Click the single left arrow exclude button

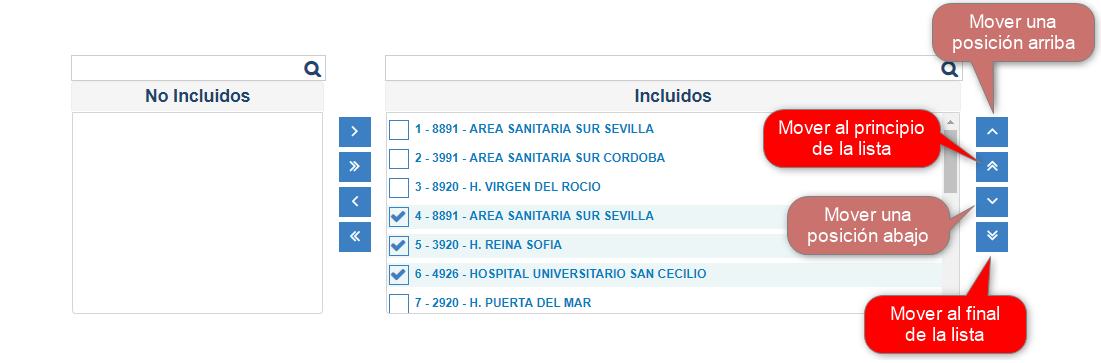click(x=355, y=202)
